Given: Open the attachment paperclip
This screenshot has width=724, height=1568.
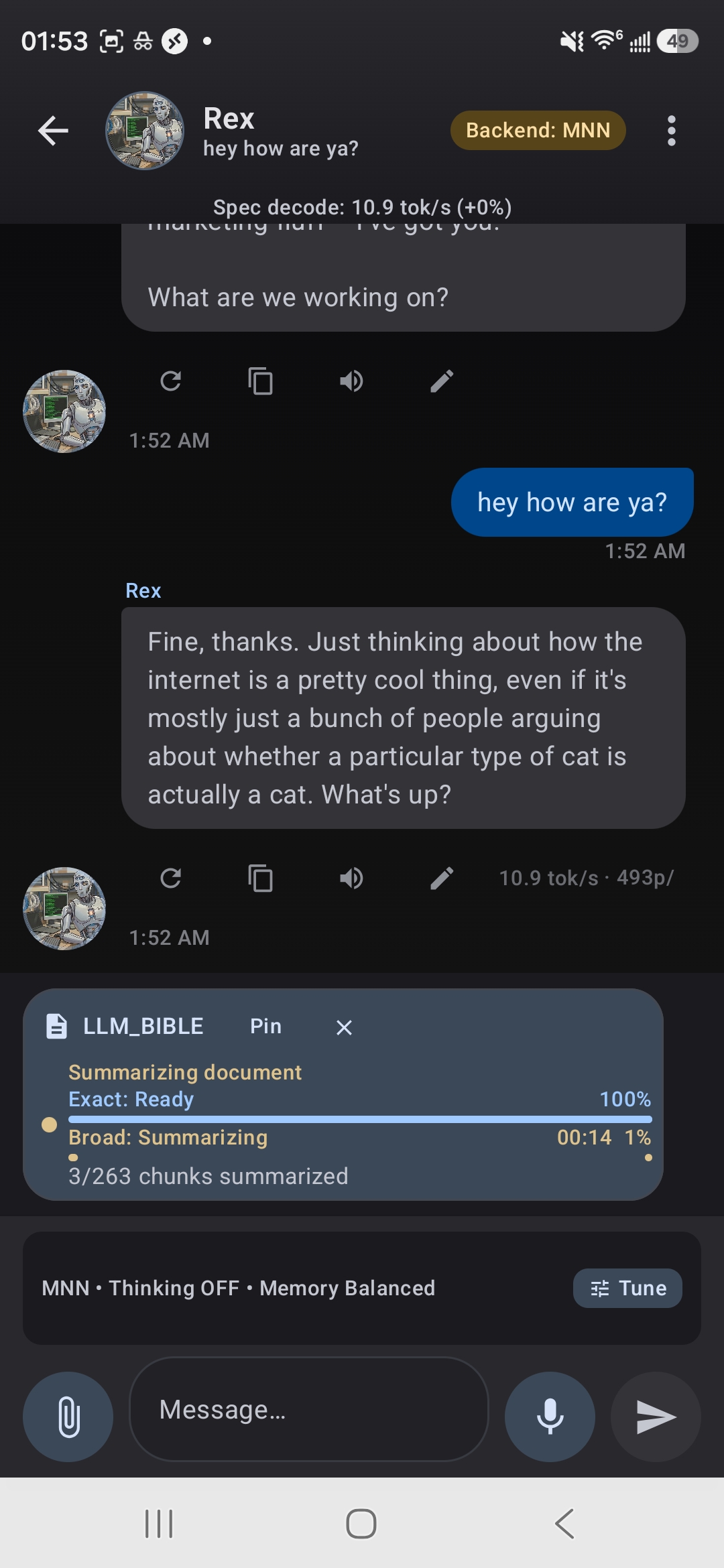Looking at the screenshot, I should 67,1417.
